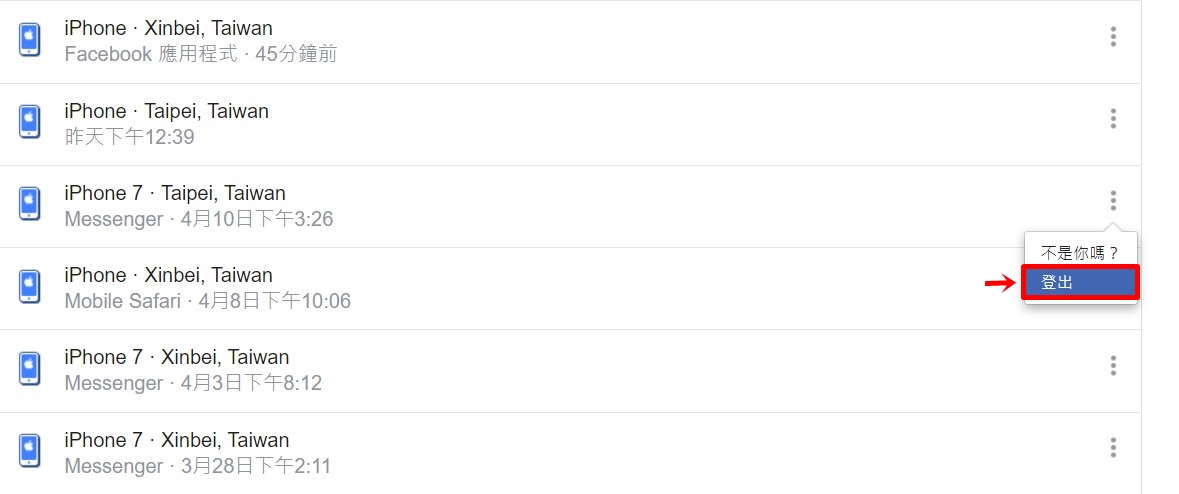Choose 不是你嗎？ from the popup menu

[x=1080, y=253]
